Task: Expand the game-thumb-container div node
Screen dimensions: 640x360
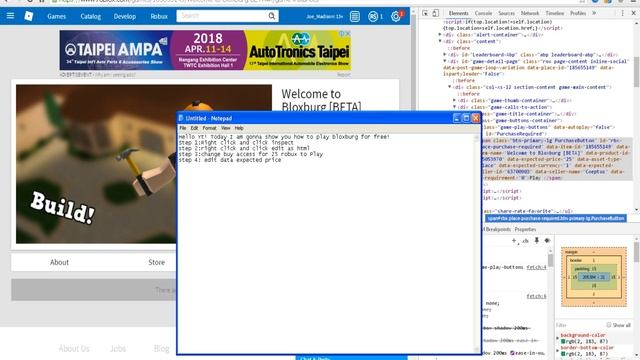Action: pos(455,100)
